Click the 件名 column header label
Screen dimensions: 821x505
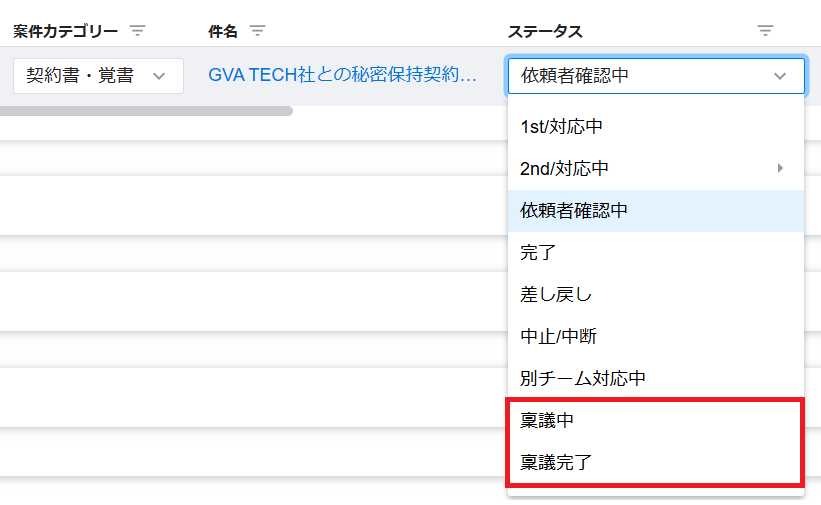coord(223,32)
